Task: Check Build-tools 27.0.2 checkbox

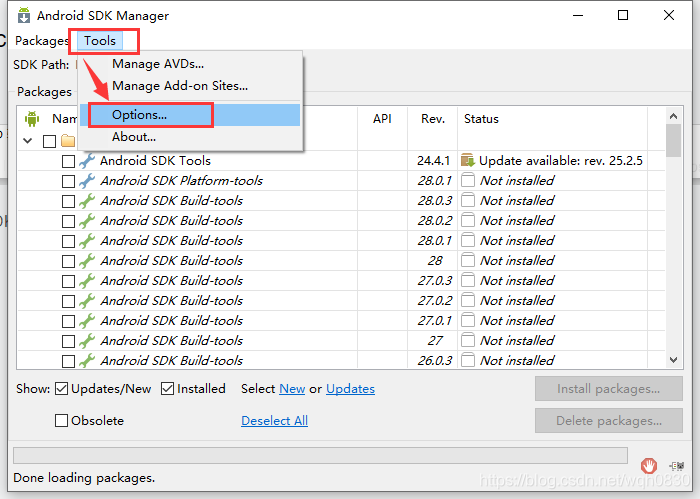Action: coord(68,301)
